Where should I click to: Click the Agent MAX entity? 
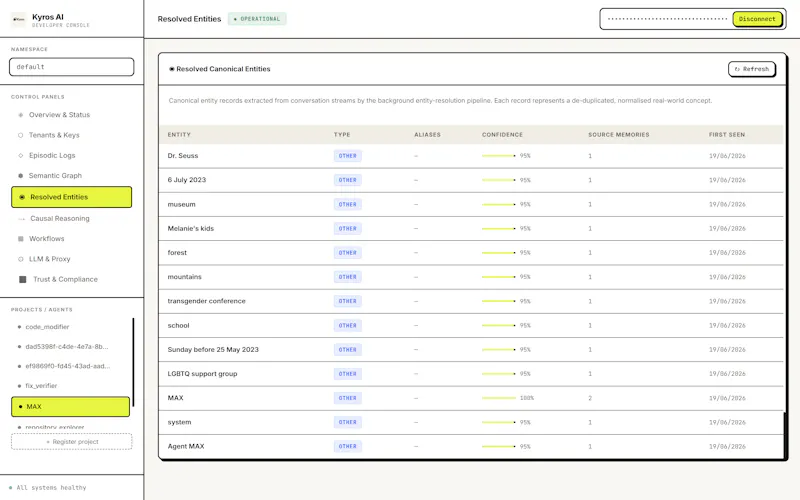[x=186, y=446]
